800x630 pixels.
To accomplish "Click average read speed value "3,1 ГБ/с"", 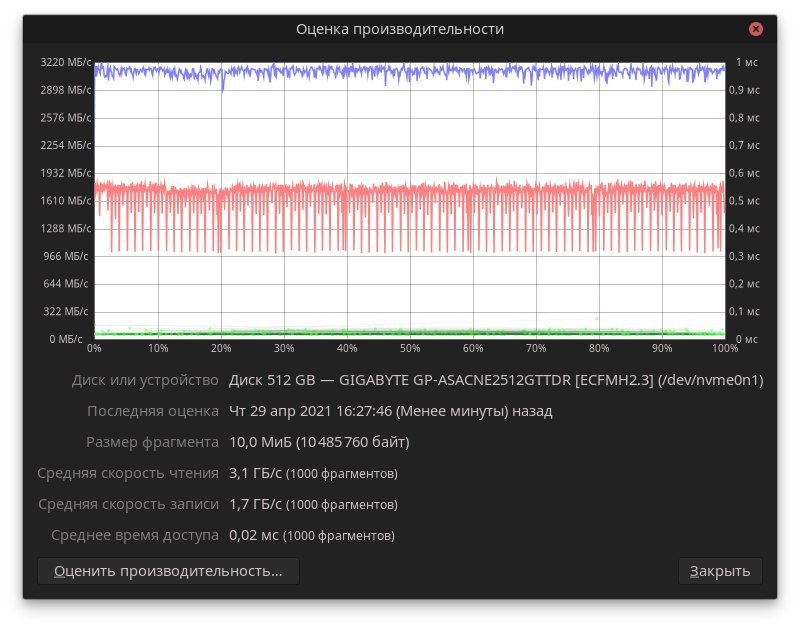I will click(255, 473).
